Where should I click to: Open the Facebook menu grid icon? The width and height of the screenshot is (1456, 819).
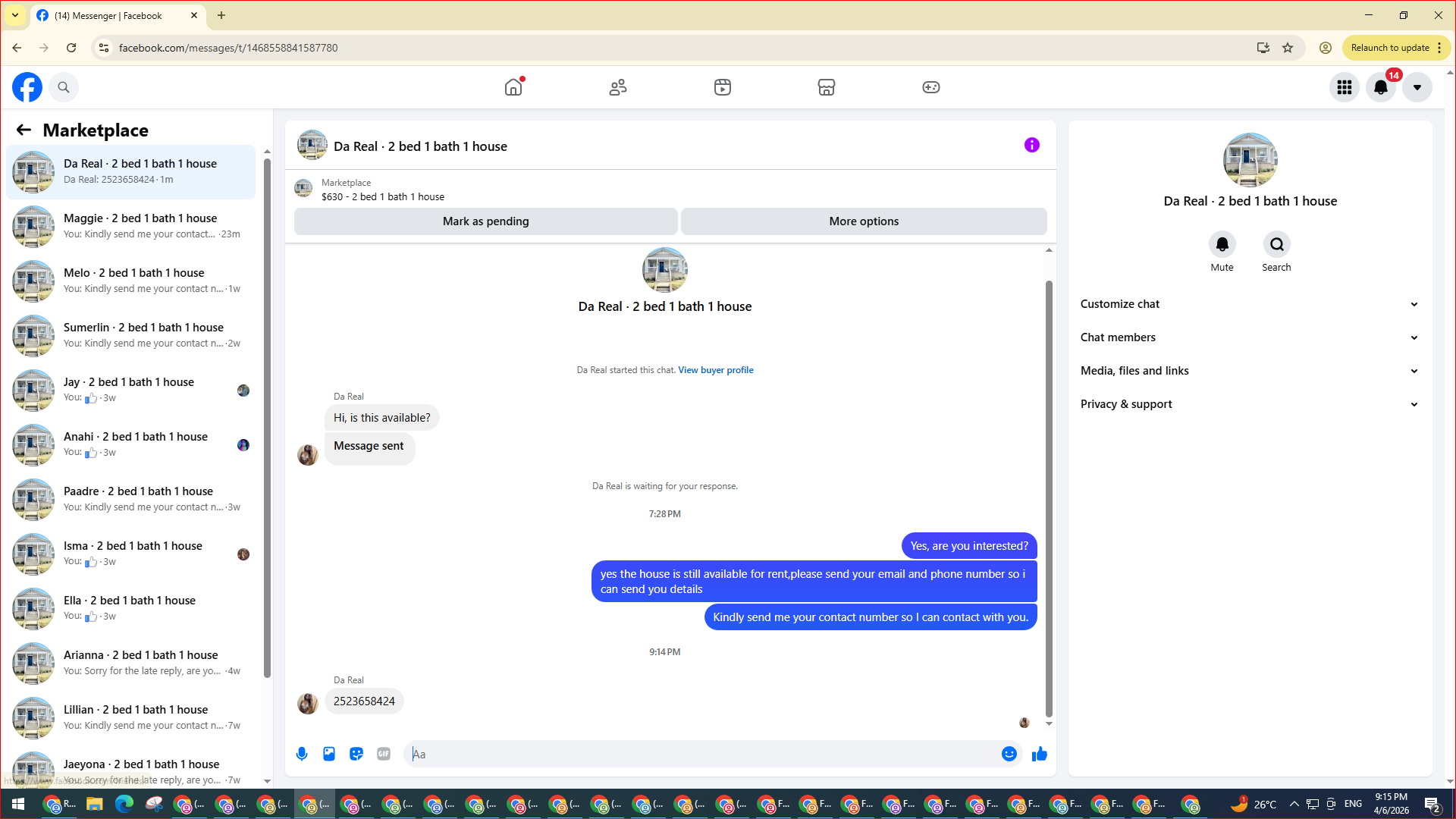pos(1345,87)
